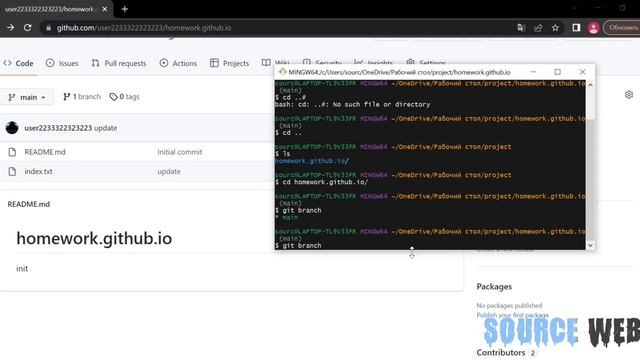View site security lock info

coord(49,28)
